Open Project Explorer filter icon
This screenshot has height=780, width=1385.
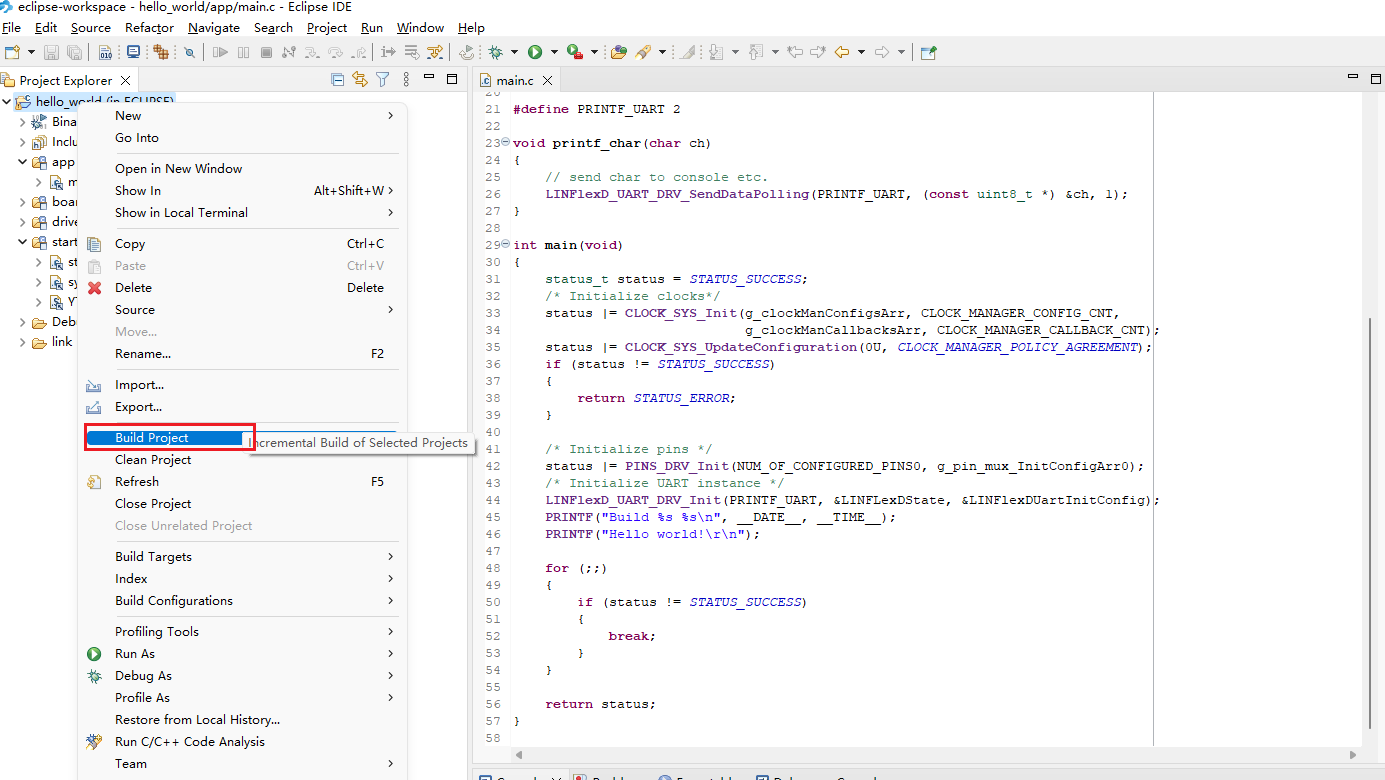coord(382,79)
